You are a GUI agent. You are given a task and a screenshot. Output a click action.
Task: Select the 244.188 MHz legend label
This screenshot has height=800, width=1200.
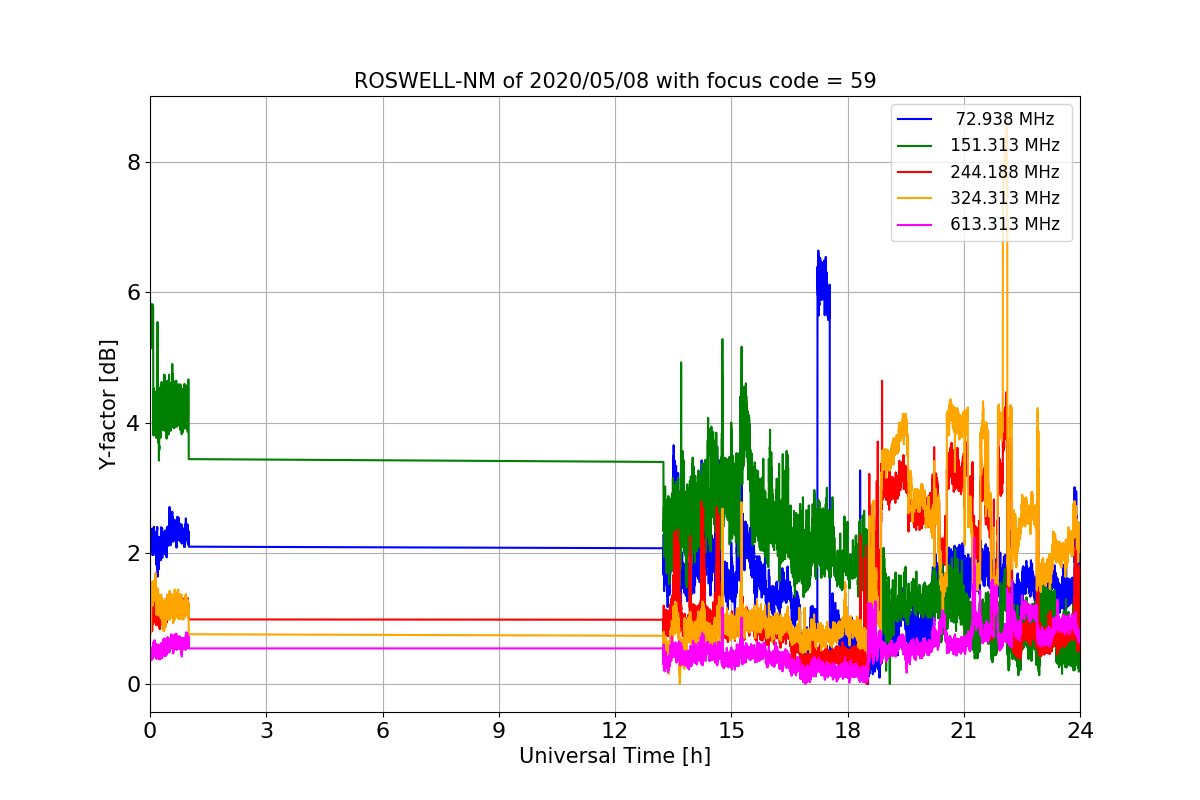pyautogui.click(x=1005, y=172)
